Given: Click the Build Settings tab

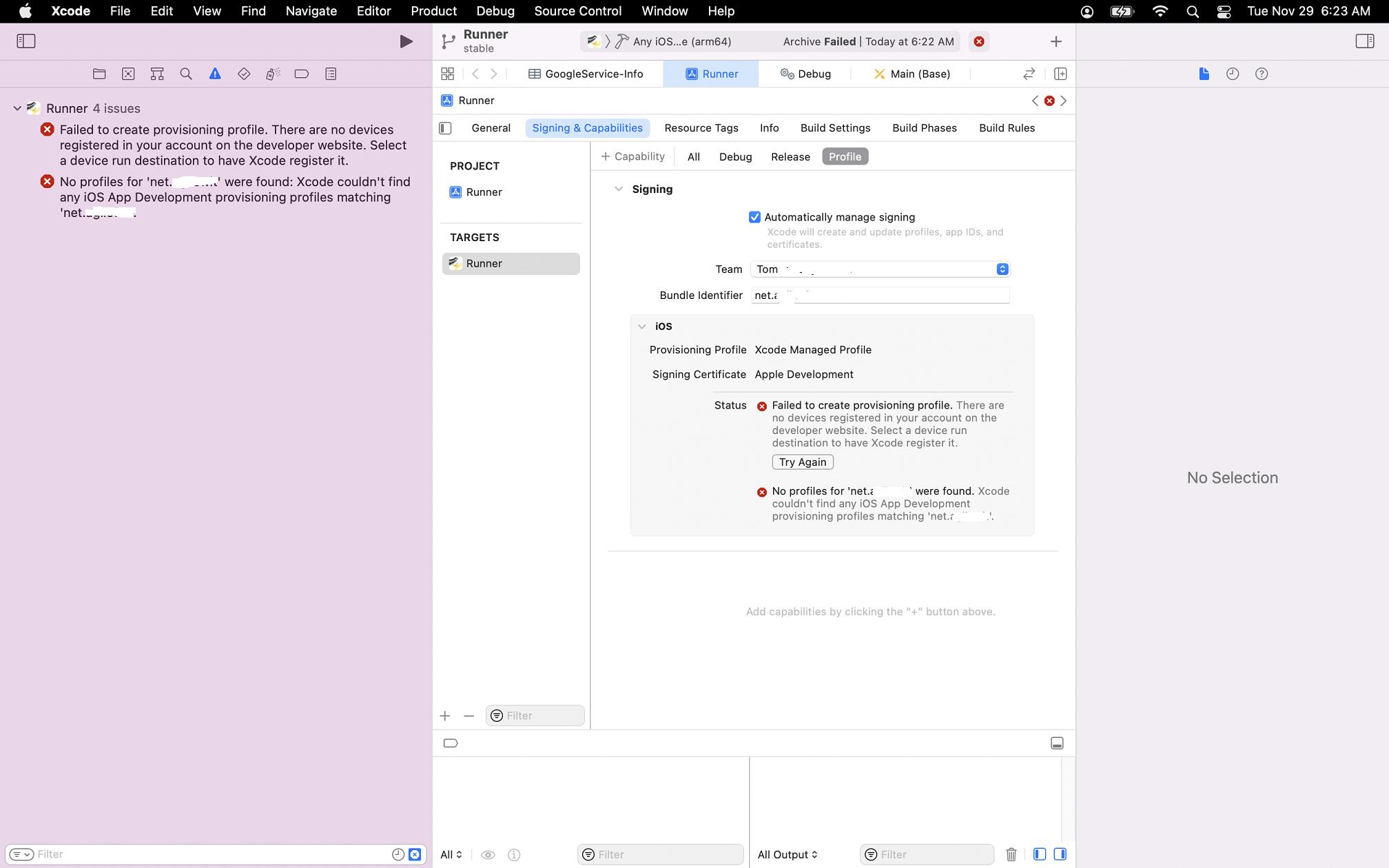Looking at the screenshot, I should coord(835,128).
